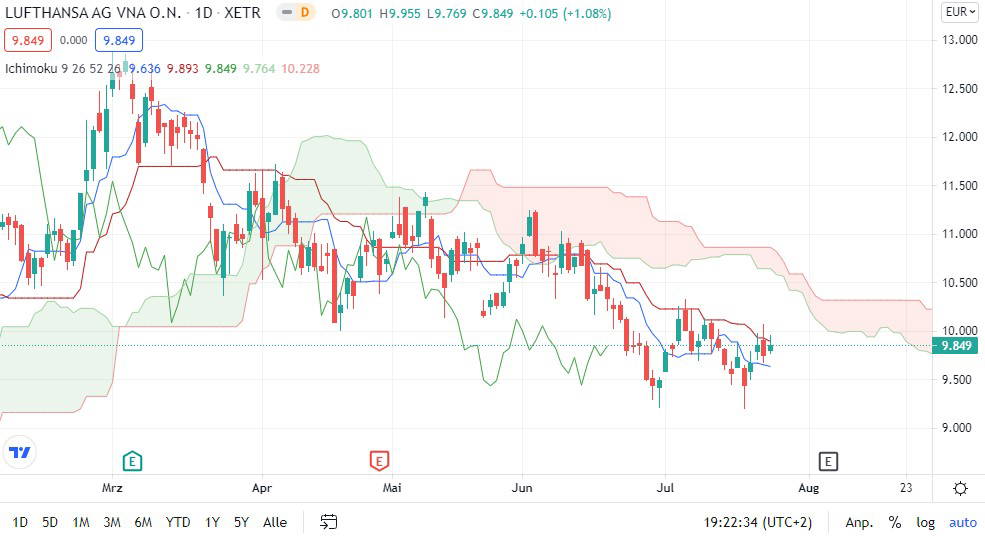This screenshot has width=985, height=536.
Task: Select the 1D time range
Action: tap(20, 522)
